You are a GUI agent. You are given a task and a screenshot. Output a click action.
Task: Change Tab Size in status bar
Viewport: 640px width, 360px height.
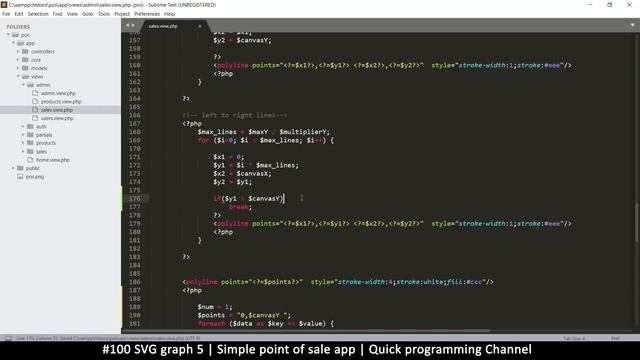pyautogui.click(x=574, y=338)
